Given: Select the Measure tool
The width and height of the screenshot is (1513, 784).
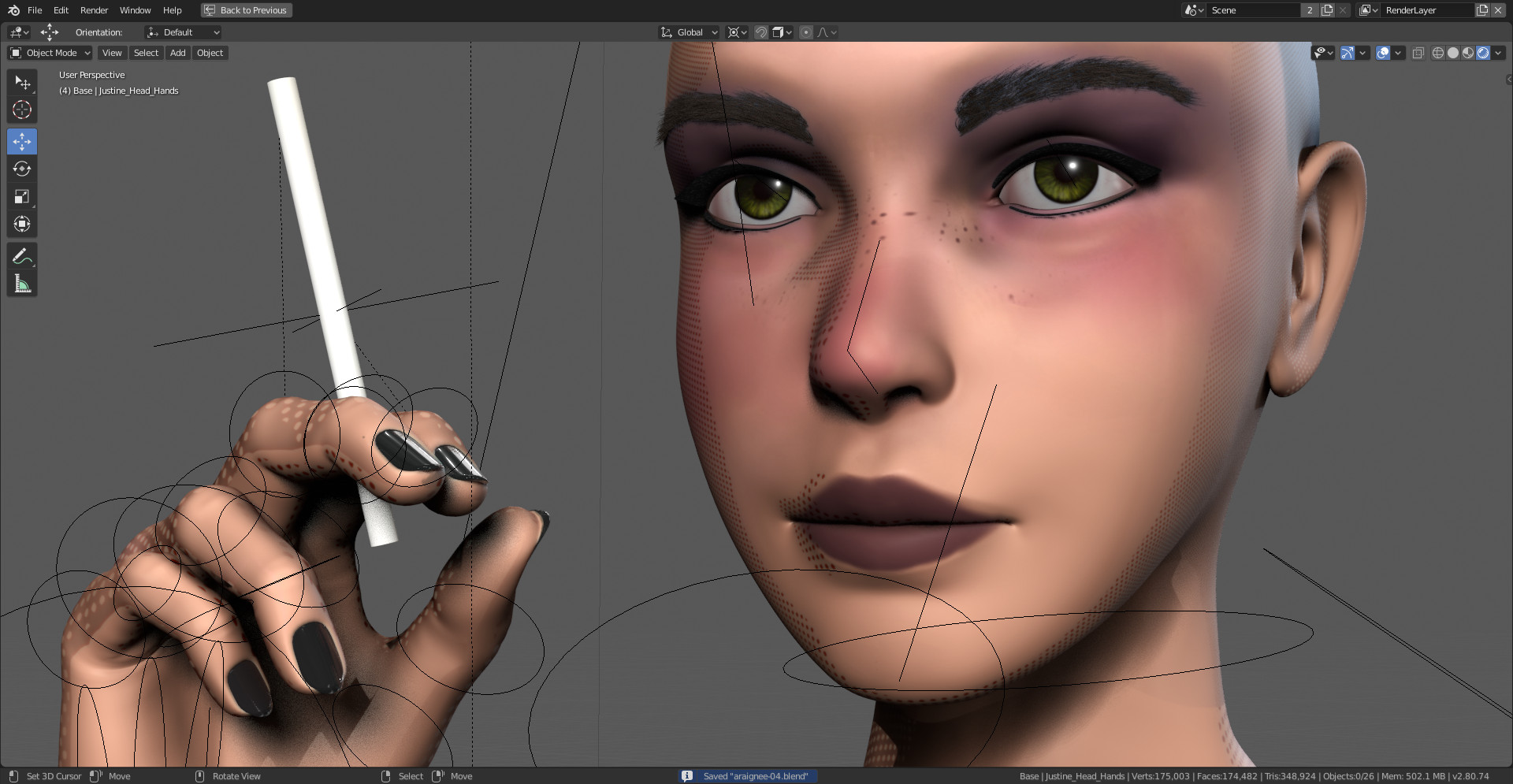Looking at the screenshot, I should 22,284.
